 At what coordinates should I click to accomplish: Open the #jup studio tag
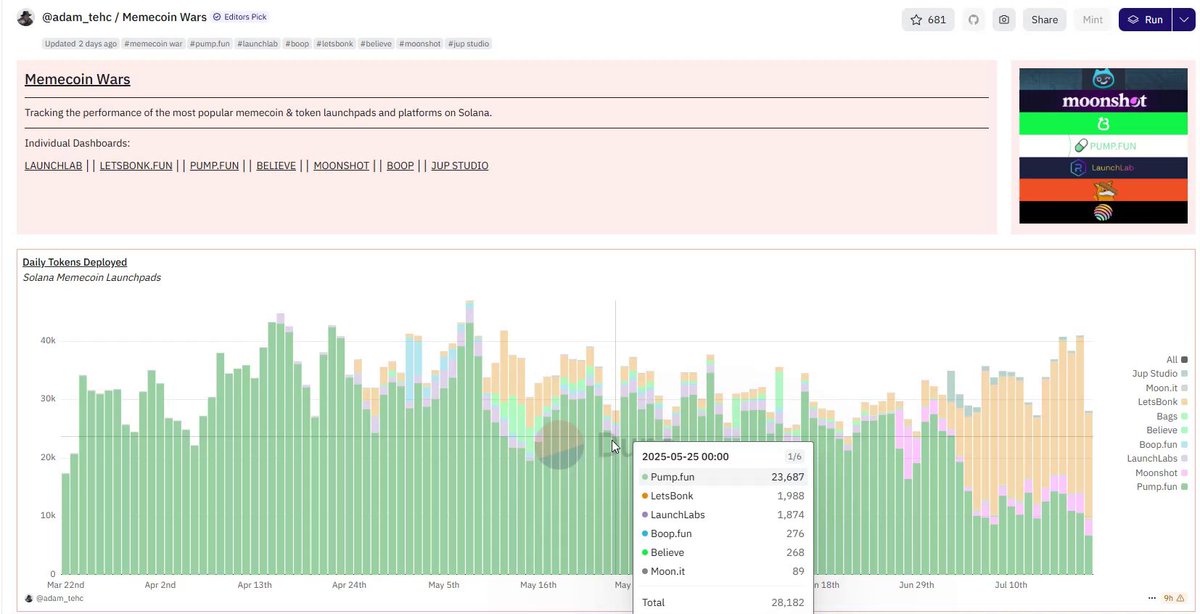469,44
